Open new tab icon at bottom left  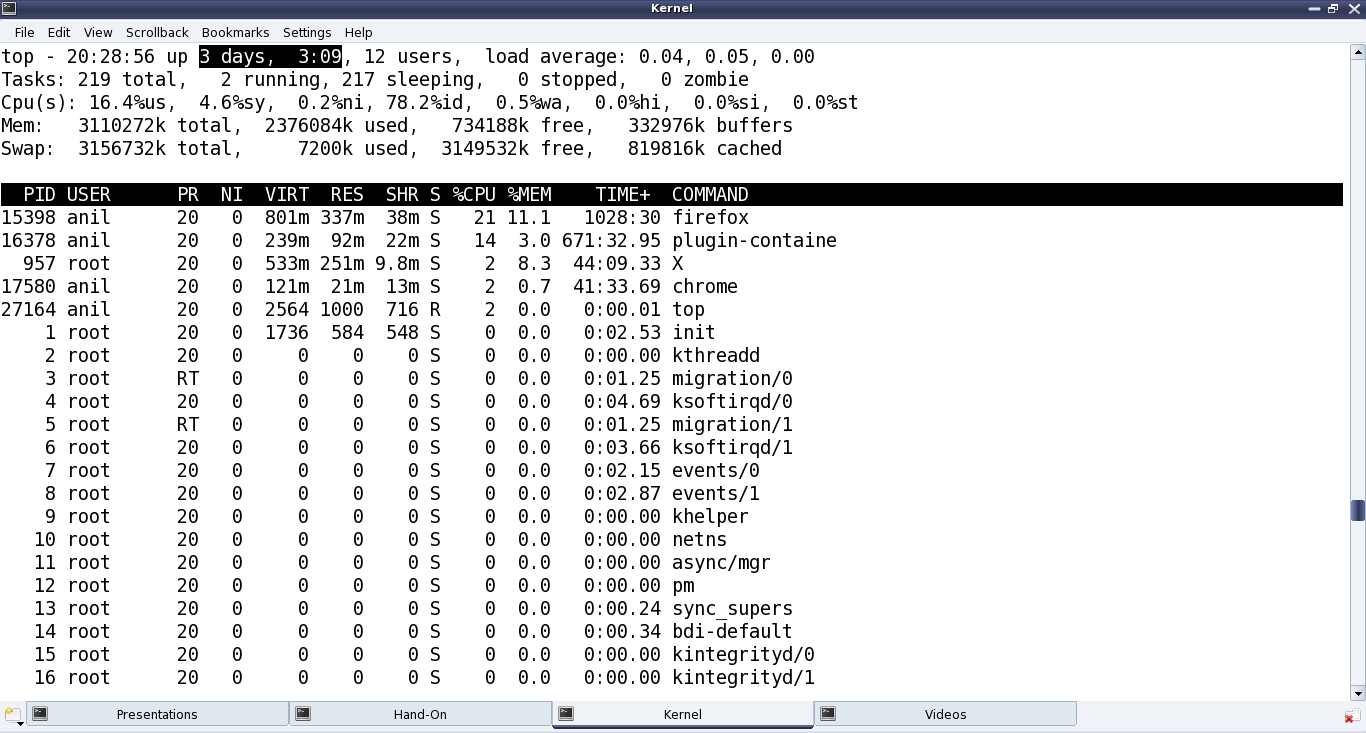(13, 715)
